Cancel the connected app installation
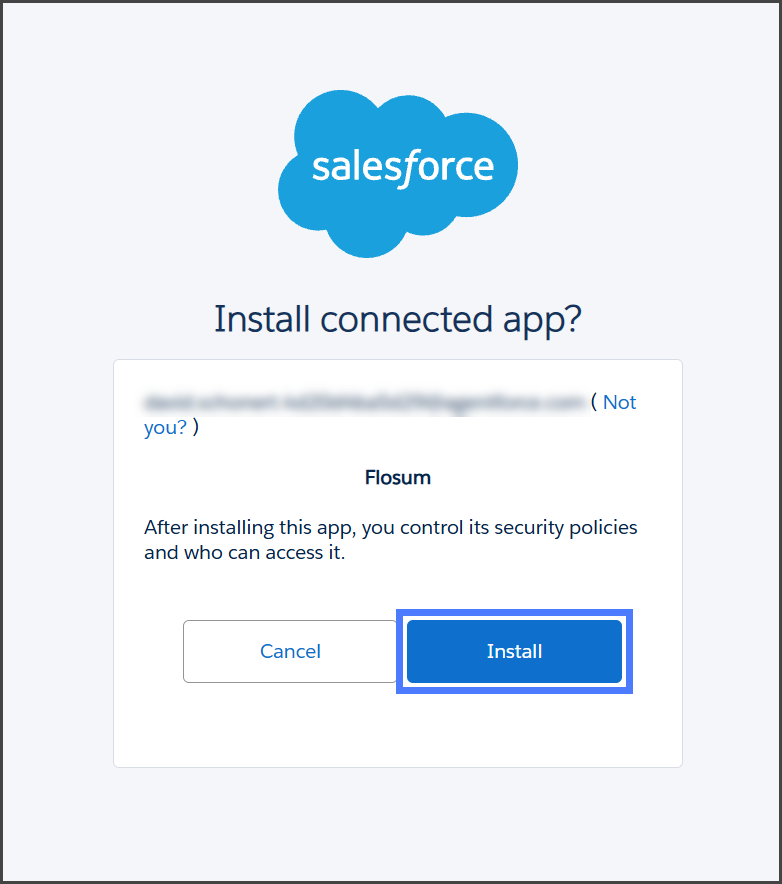782x884 pixels. [x=290, y=651]
